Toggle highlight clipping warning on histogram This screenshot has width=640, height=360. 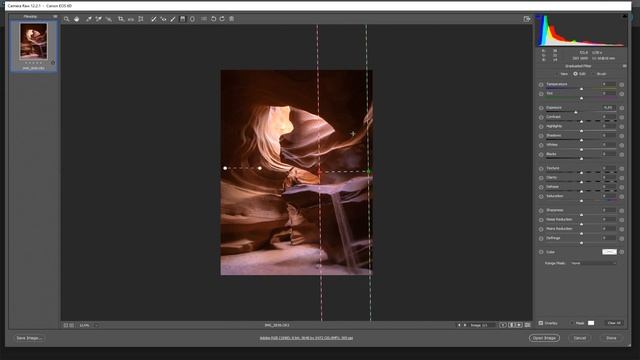pos(624,16)
